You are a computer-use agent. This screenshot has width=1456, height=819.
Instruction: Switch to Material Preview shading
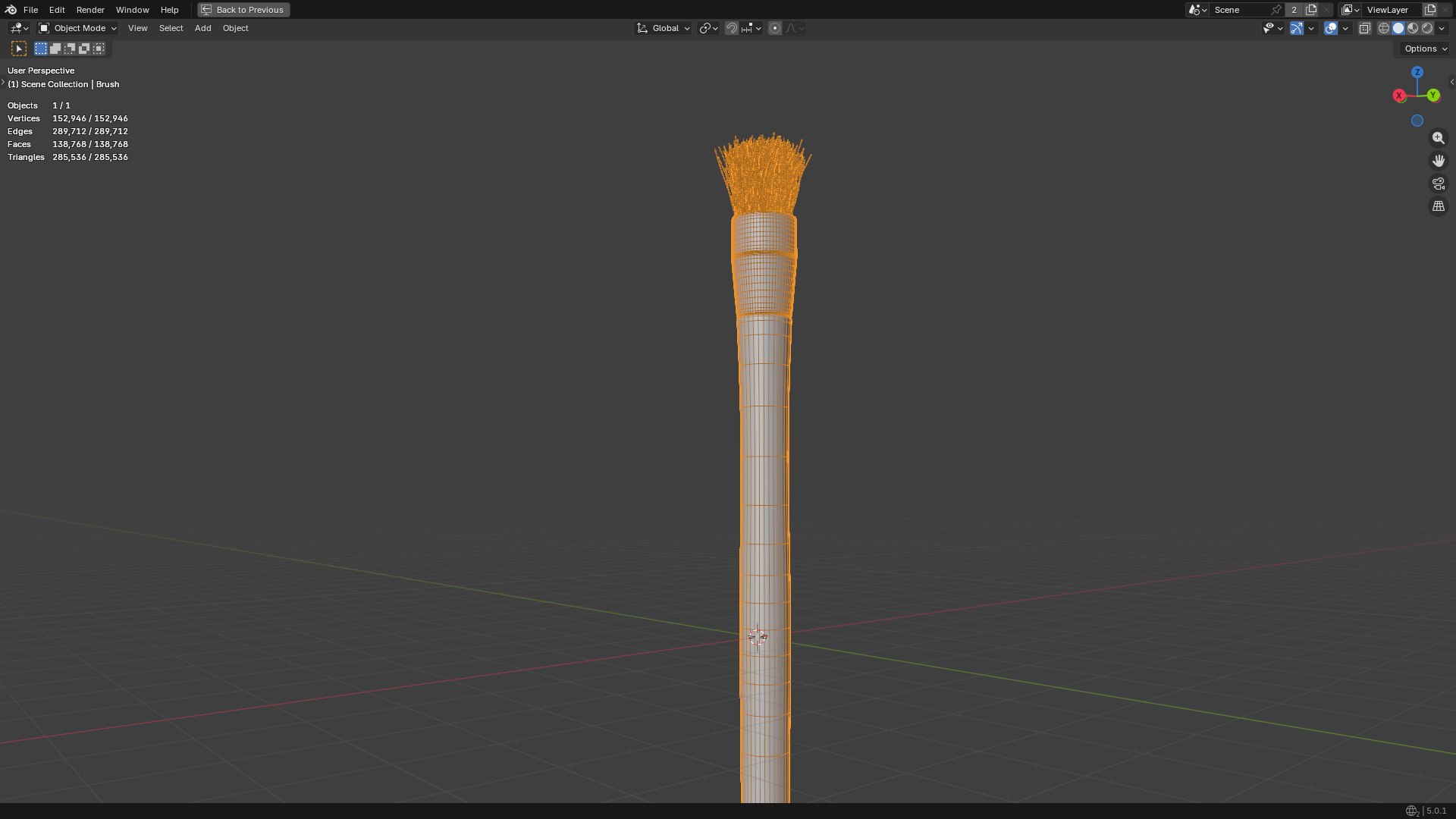(x=1413, y=28)
